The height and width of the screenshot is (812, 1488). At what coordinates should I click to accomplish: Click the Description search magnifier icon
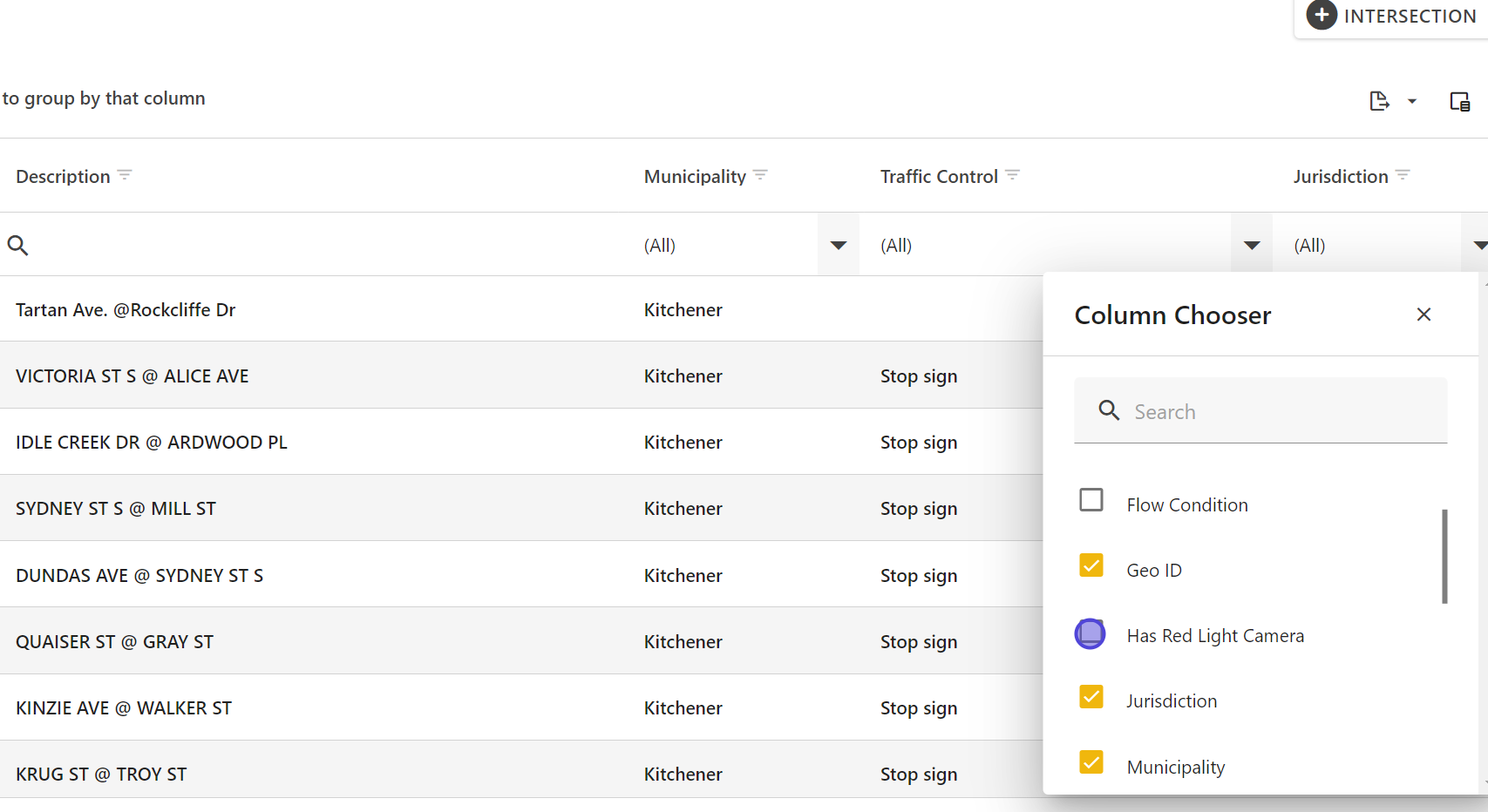coord(18,246)
